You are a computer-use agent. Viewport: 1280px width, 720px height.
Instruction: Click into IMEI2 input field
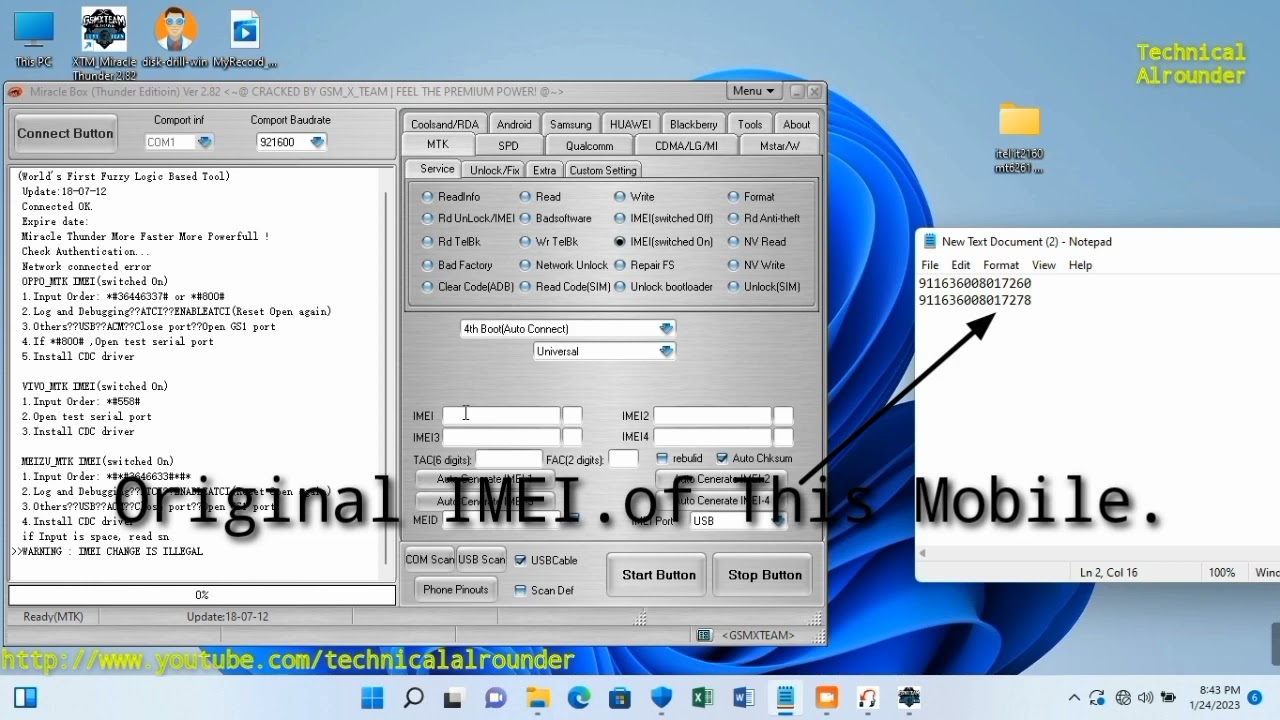pos(712,415)
